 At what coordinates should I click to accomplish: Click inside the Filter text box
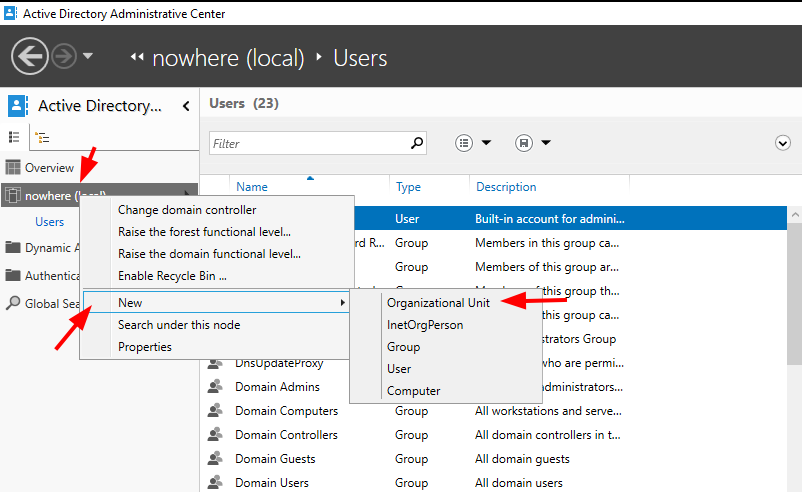(309, 144)
